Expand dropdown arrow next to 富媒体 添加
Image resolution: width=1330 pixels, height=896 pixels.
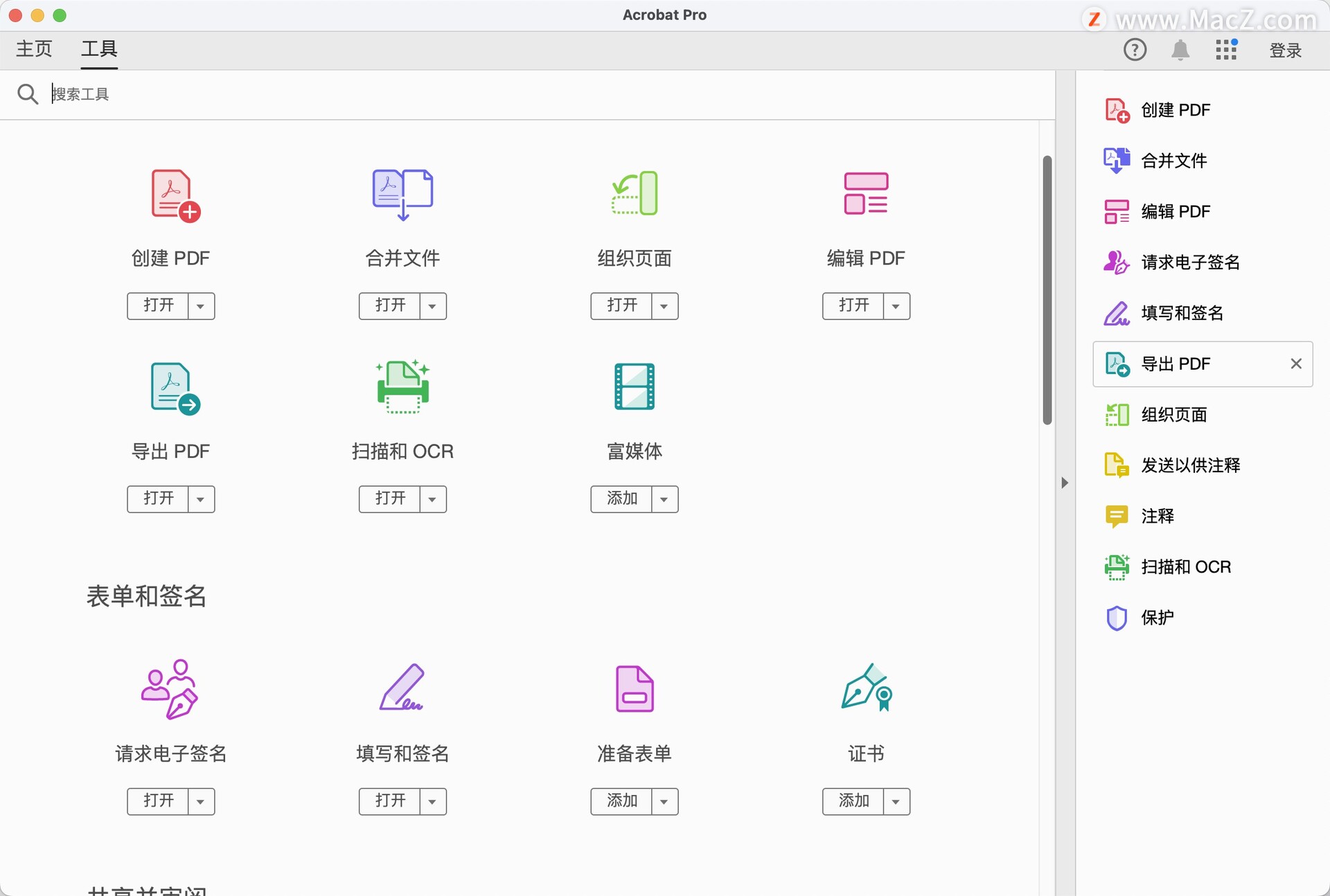[x=664, y=499]
